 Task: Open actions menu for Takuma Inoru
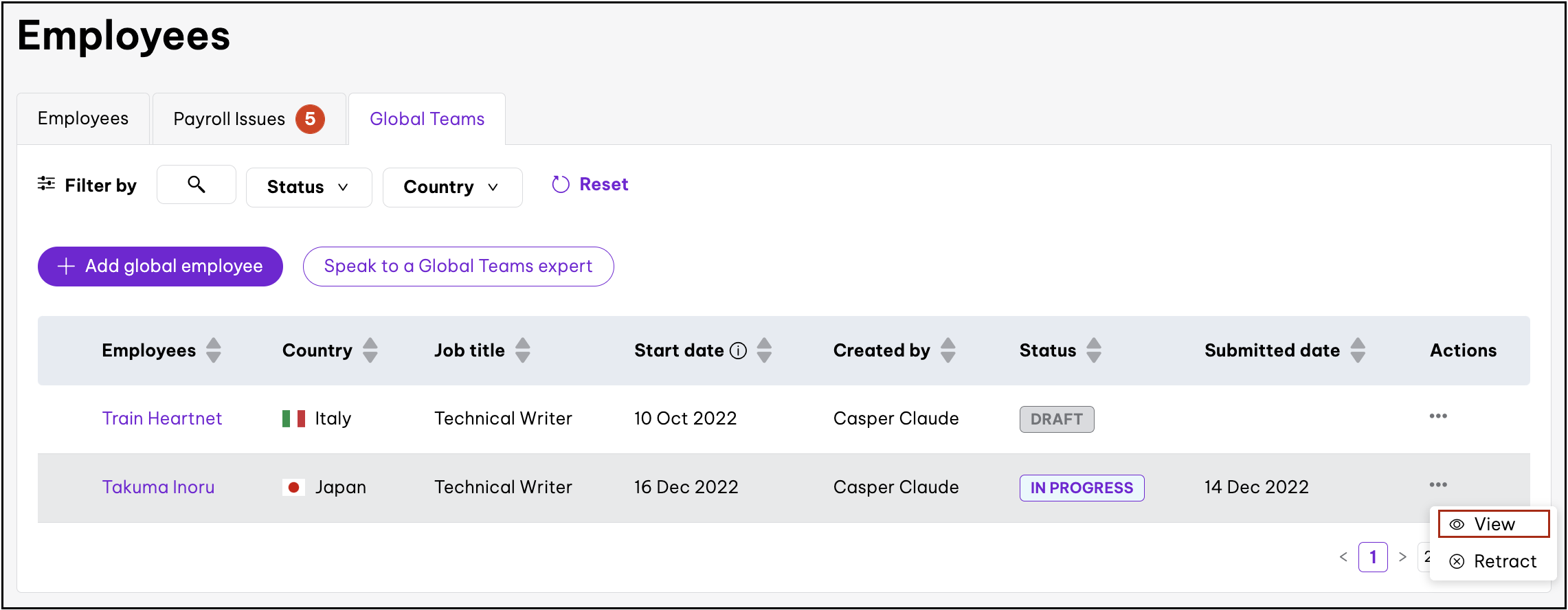tap(1437, 485)
